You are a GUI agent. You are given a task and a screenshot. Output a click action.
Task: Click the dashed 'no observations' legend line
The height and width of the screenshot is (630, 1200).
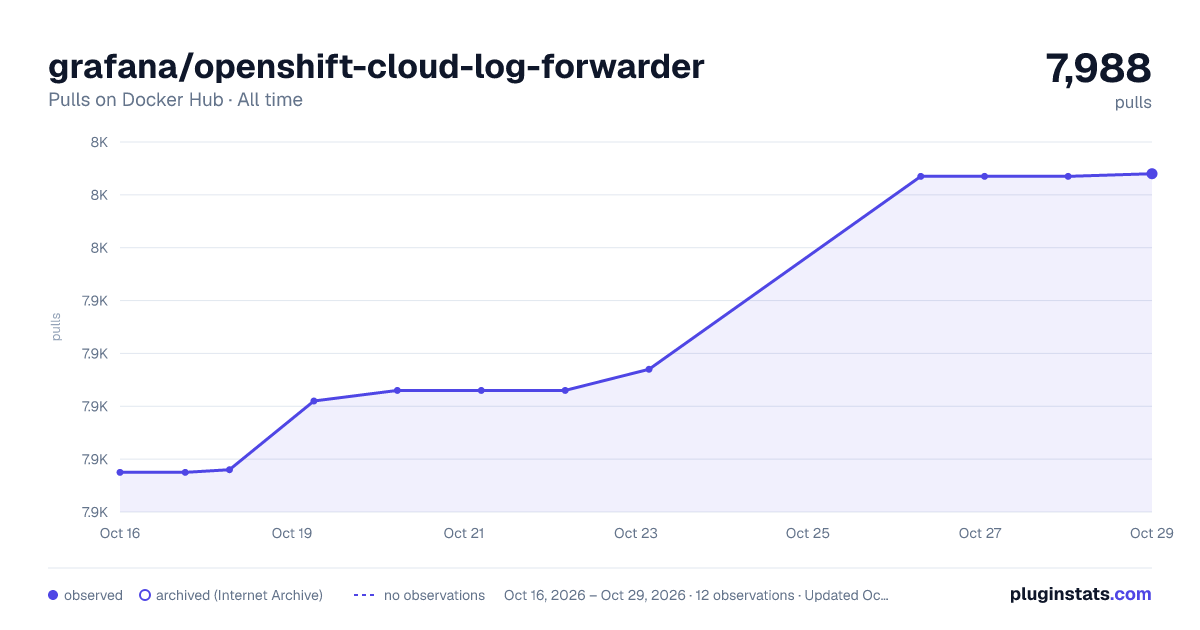(x=364, y=595)
